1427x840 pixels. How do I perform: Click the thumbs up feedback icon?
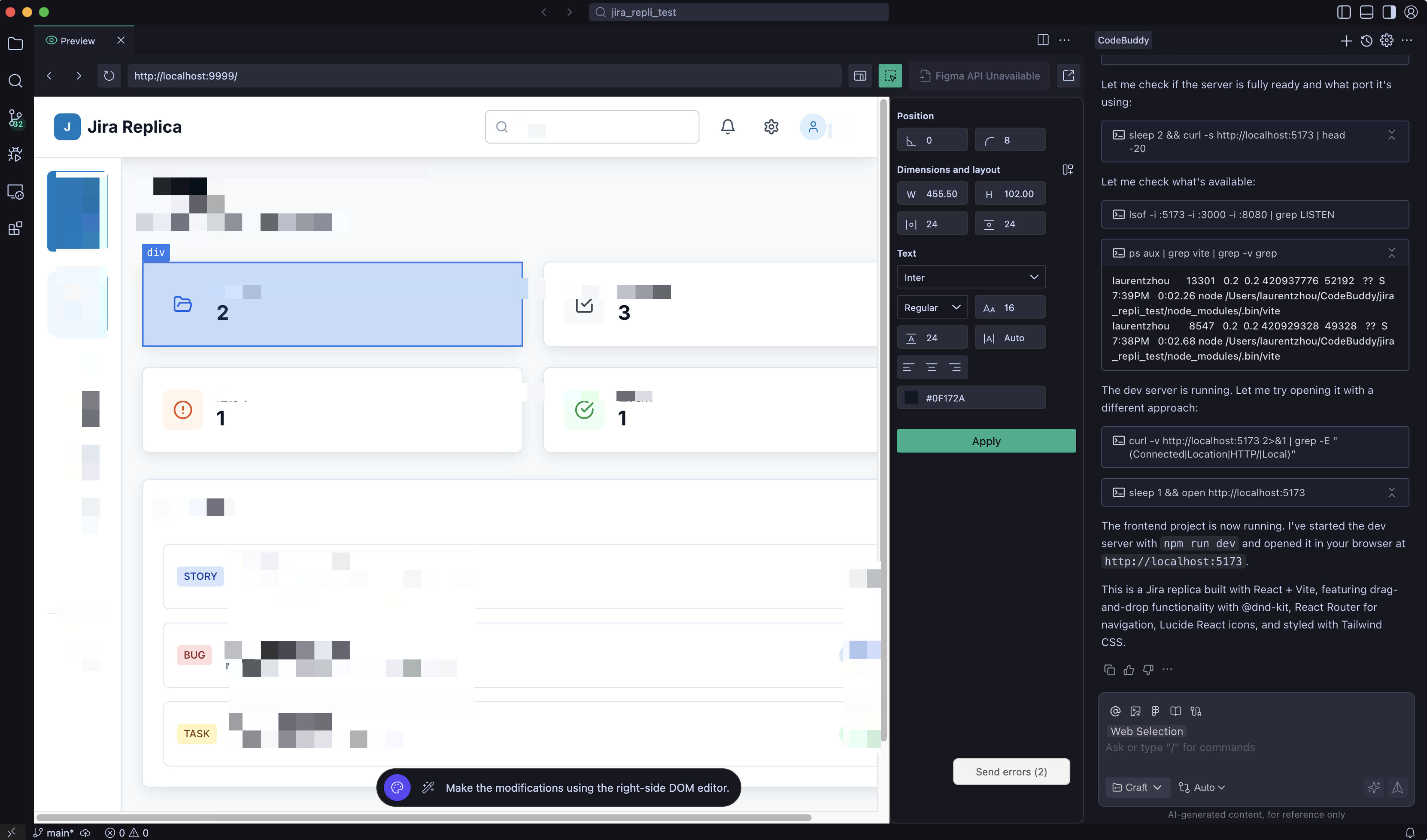click(1128, 670)
